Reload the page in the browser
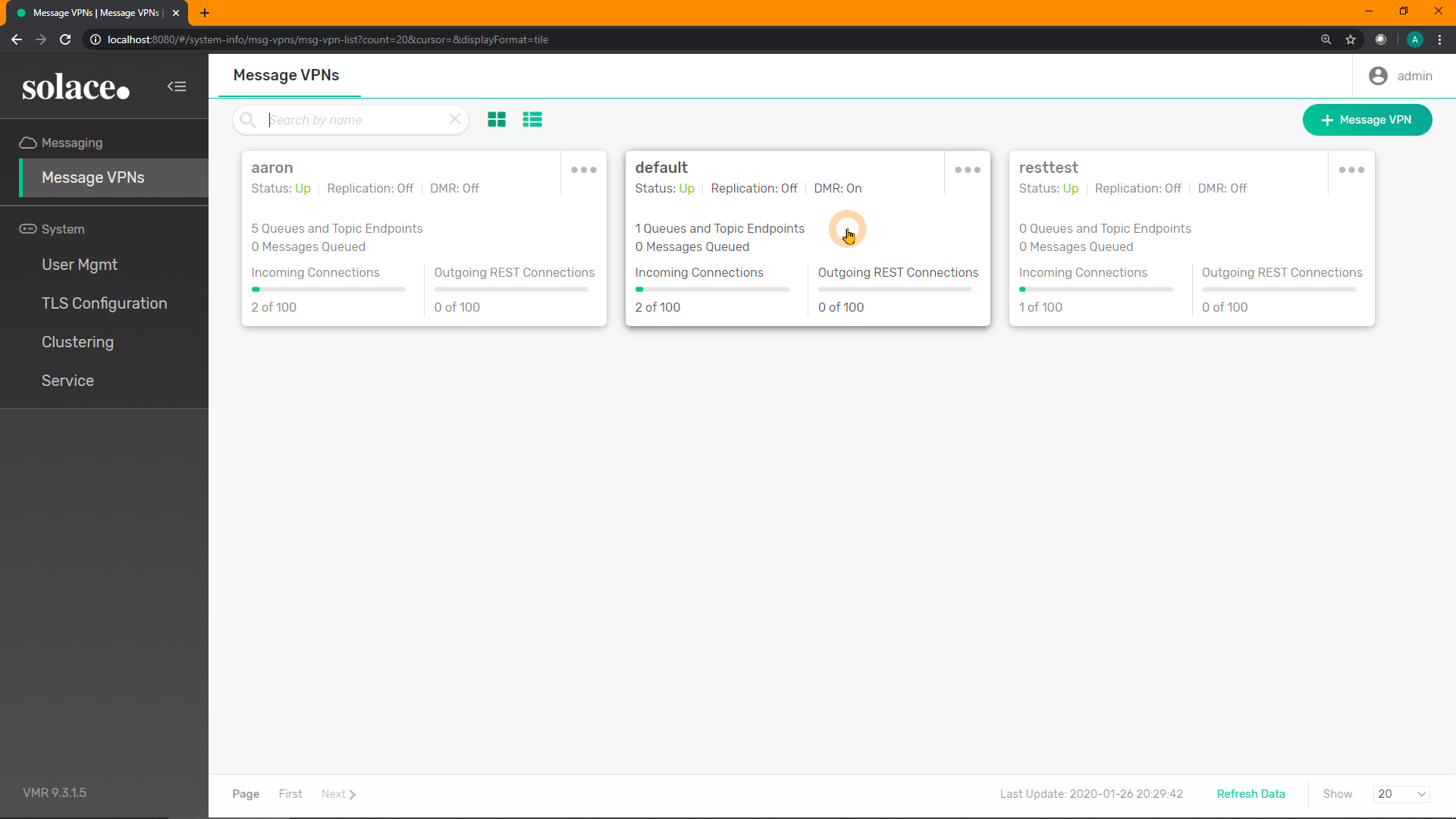This screenshot has width=1456, height=819. click(65, 39)
